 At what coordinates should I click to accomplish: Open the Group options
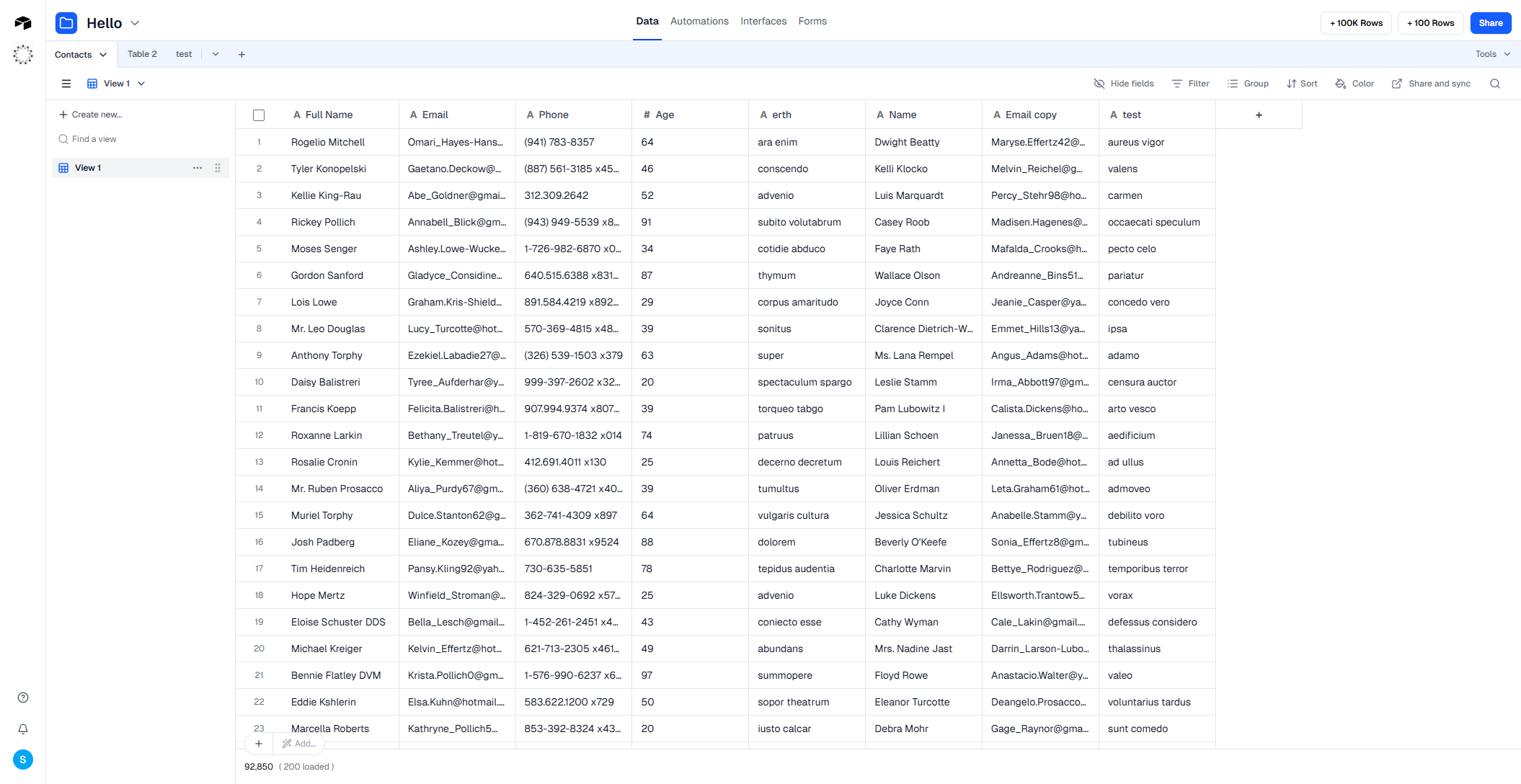coord(1248,83)
